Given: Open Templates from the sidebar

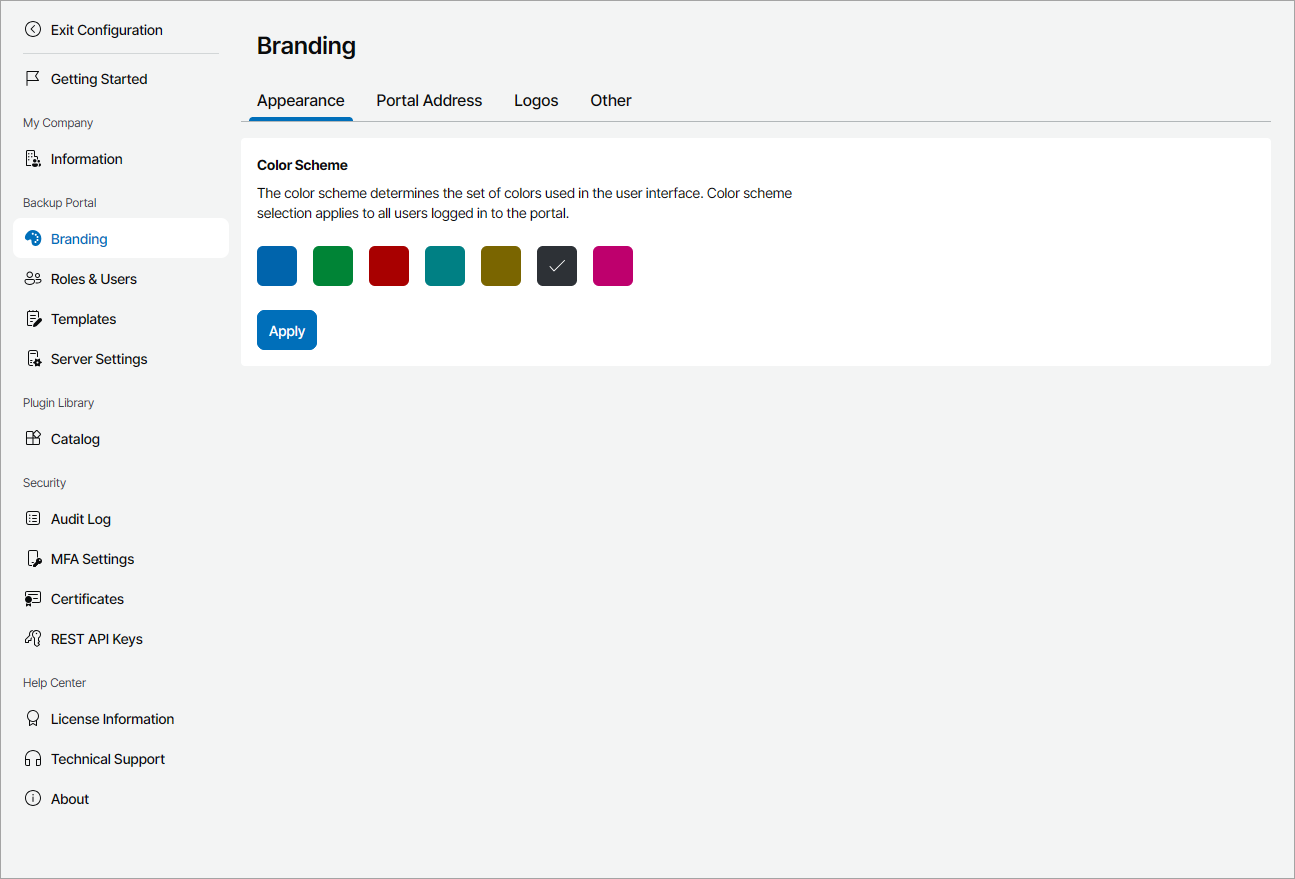Looking at the screenshot, I should [33, 318].
